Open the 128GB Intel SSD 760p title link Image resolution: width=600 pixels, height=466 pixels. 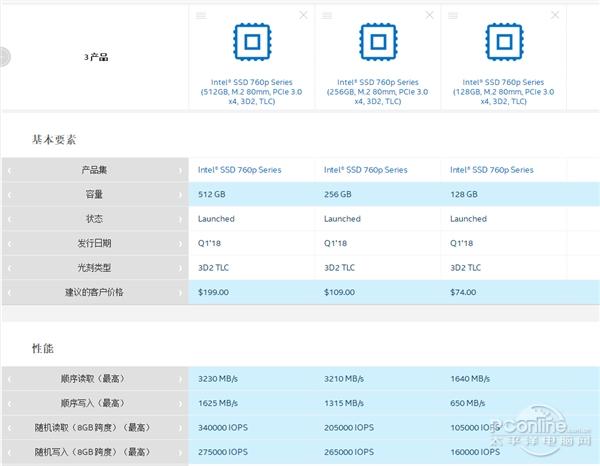(503, 92)
